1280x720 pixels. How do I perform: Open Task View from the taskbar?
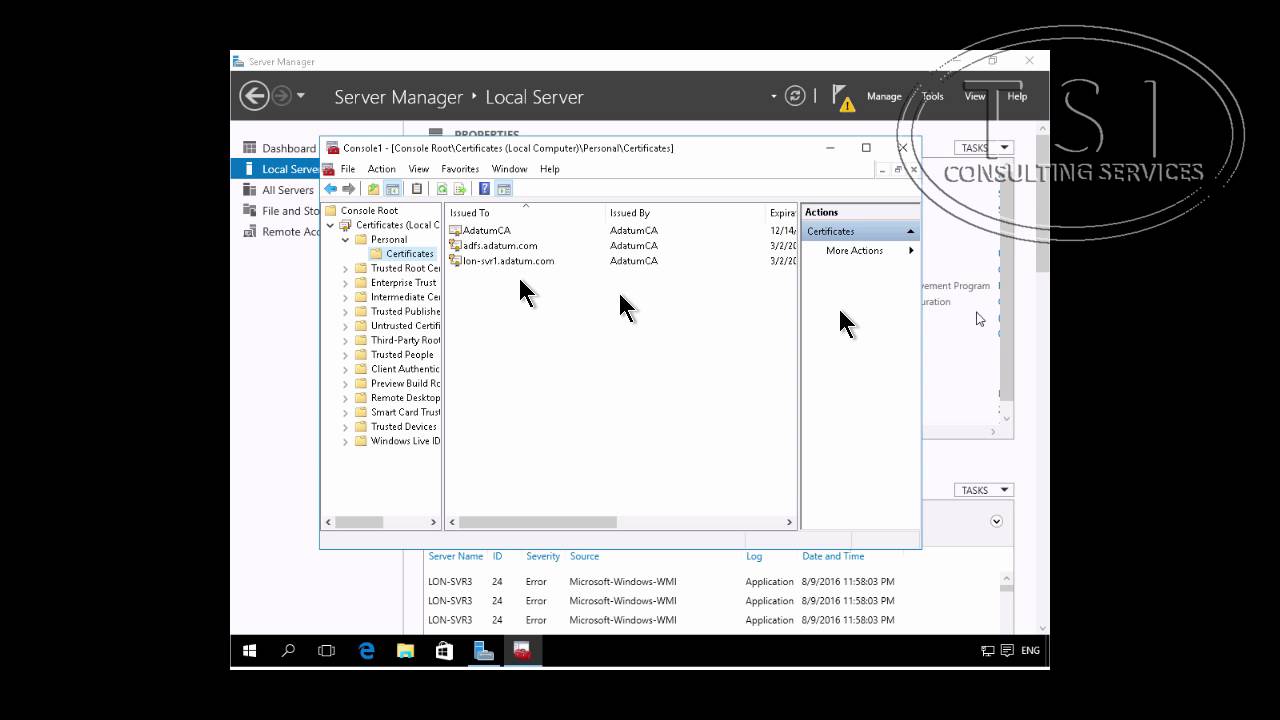coord(326,651)
